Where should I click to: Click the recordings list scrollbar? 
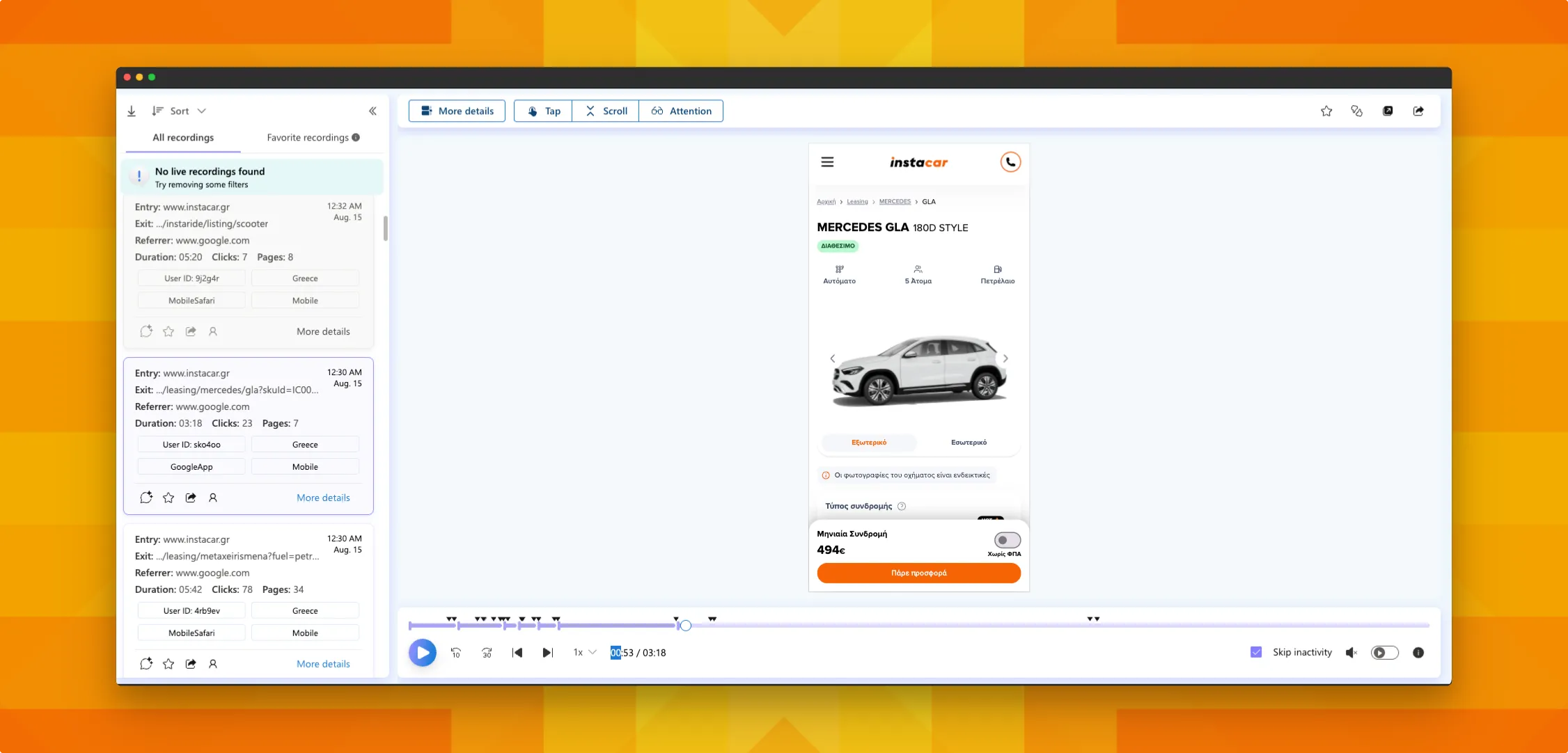385,228
